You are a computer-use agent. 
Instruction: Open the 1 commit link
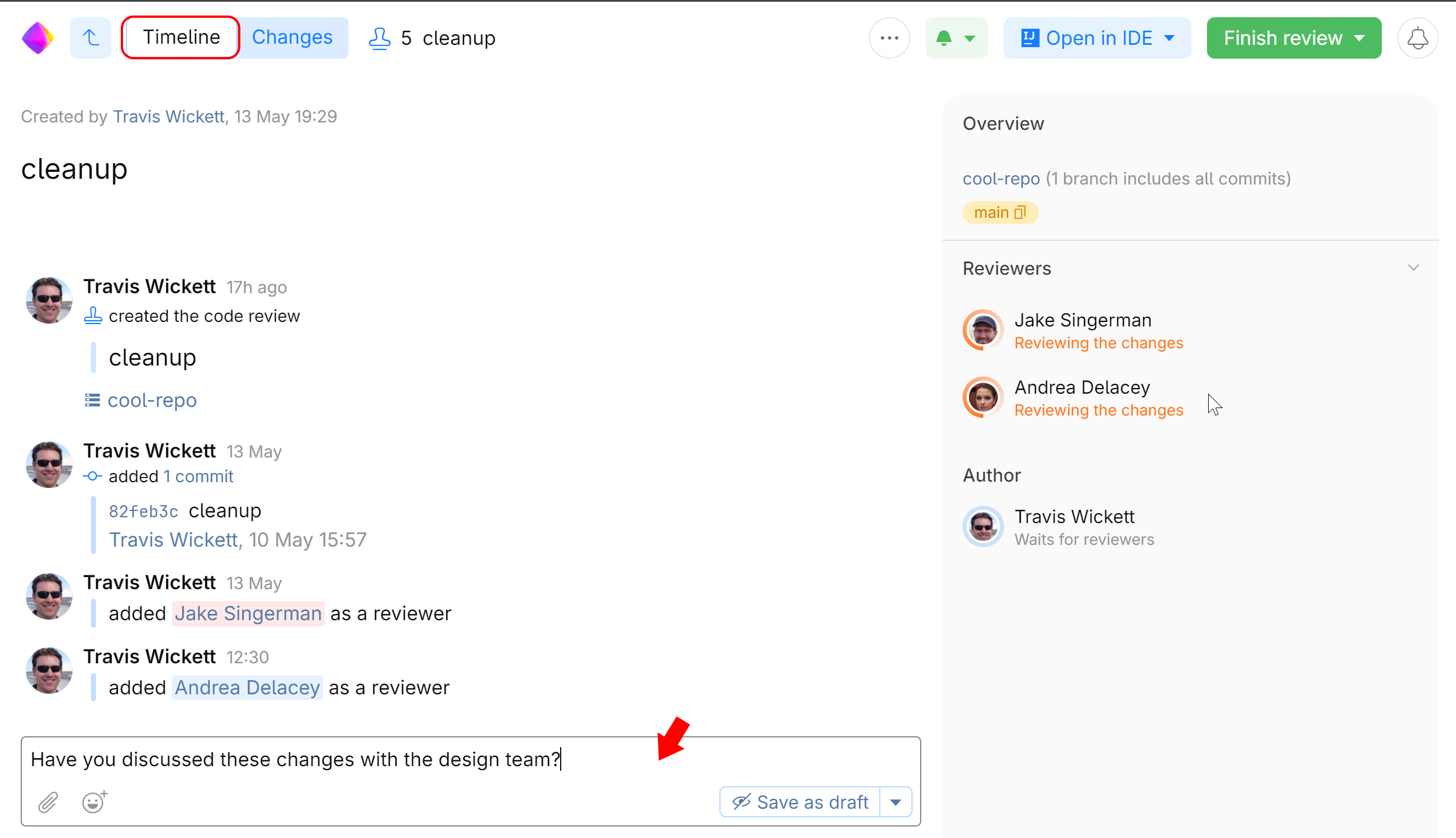tap(198, 476)
